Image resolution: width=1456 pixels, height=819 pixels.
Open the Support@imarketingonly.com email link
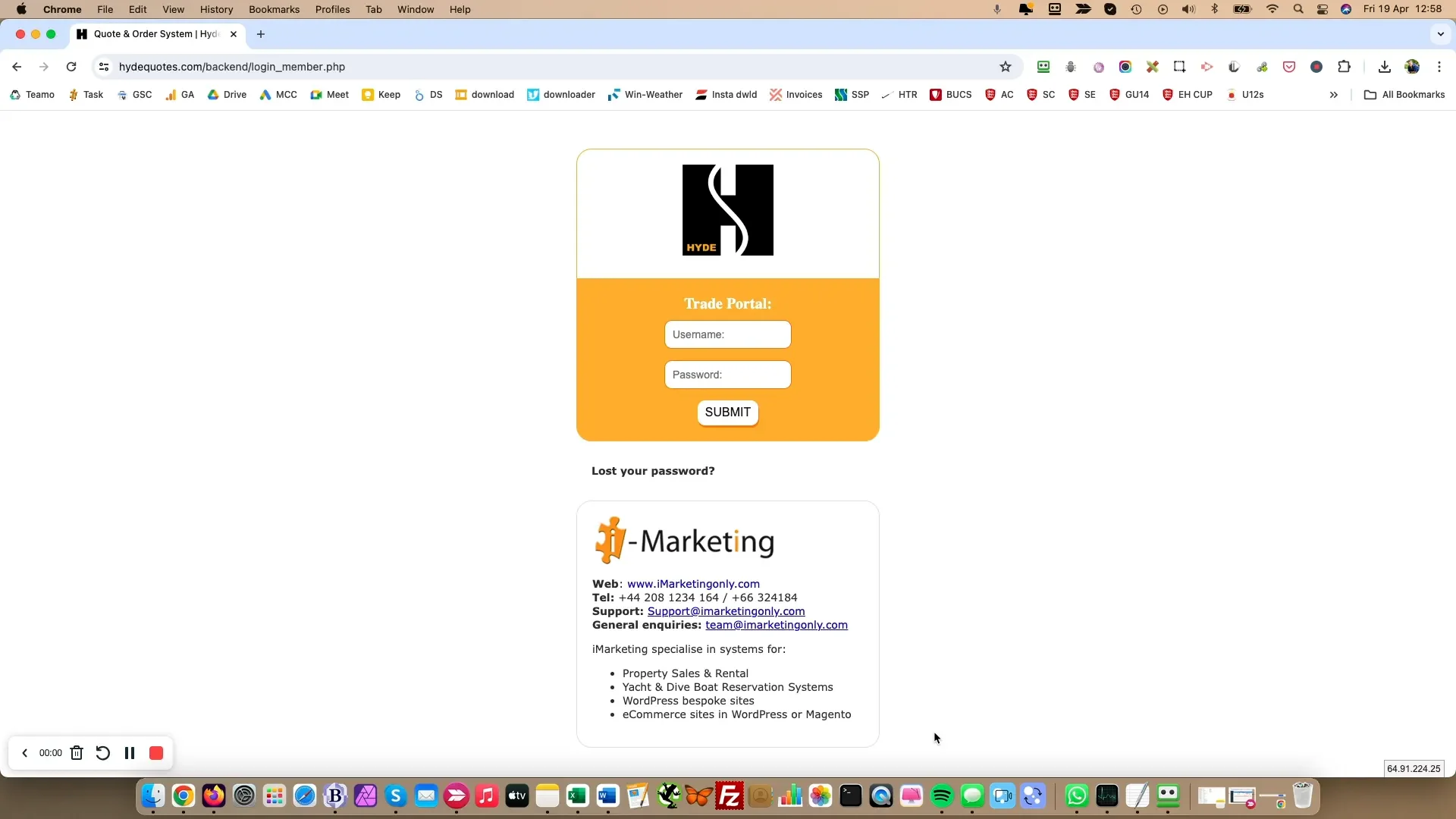[726, 611]
